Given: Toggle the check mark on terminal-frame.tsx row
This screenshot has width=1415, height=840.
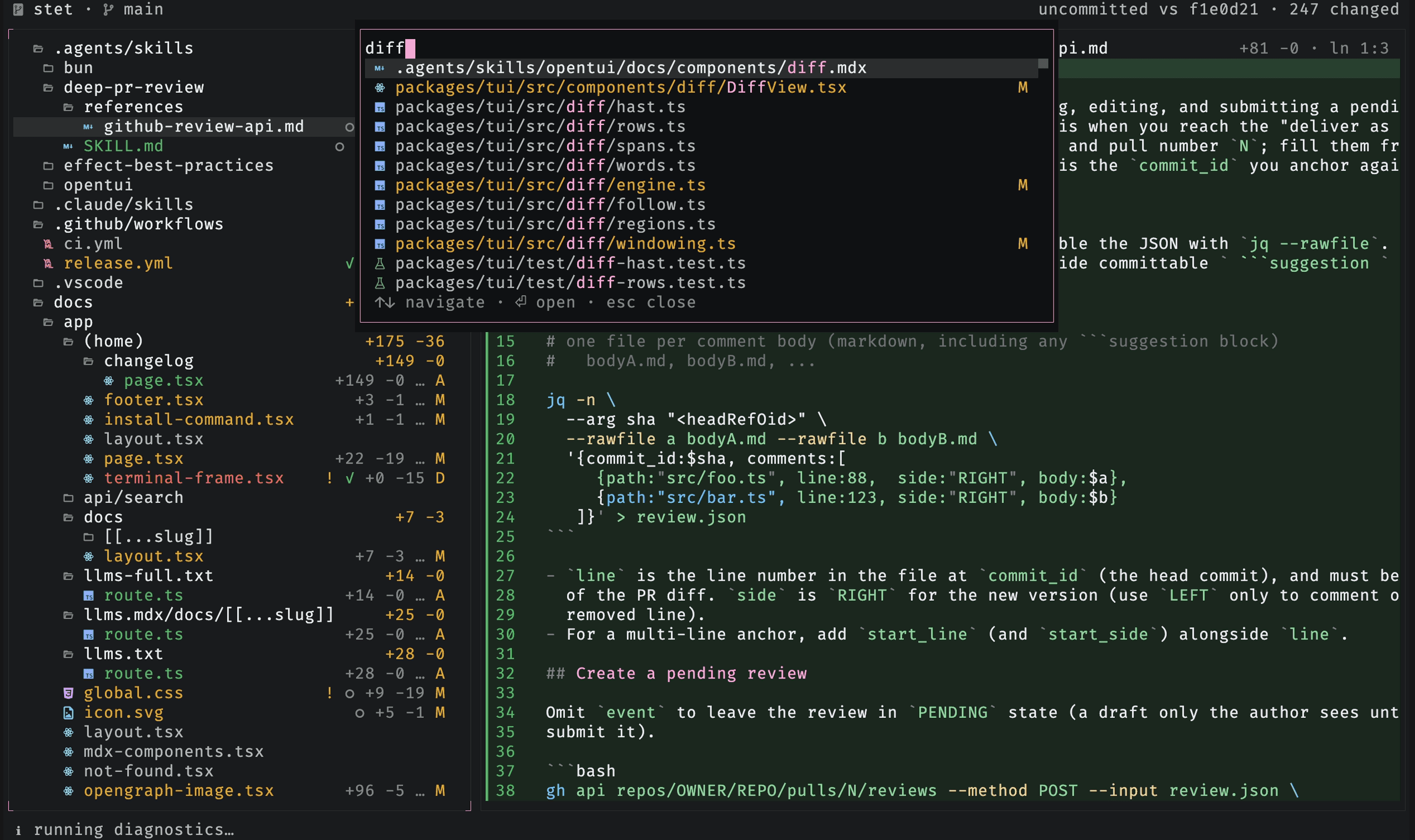Looking at the screenshot, I should [x=350, y=478].
